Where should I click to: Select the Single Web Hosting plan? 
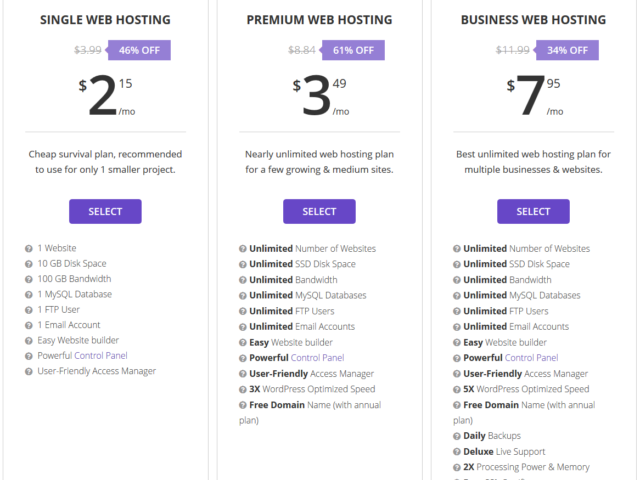click(x=105, y=211)
